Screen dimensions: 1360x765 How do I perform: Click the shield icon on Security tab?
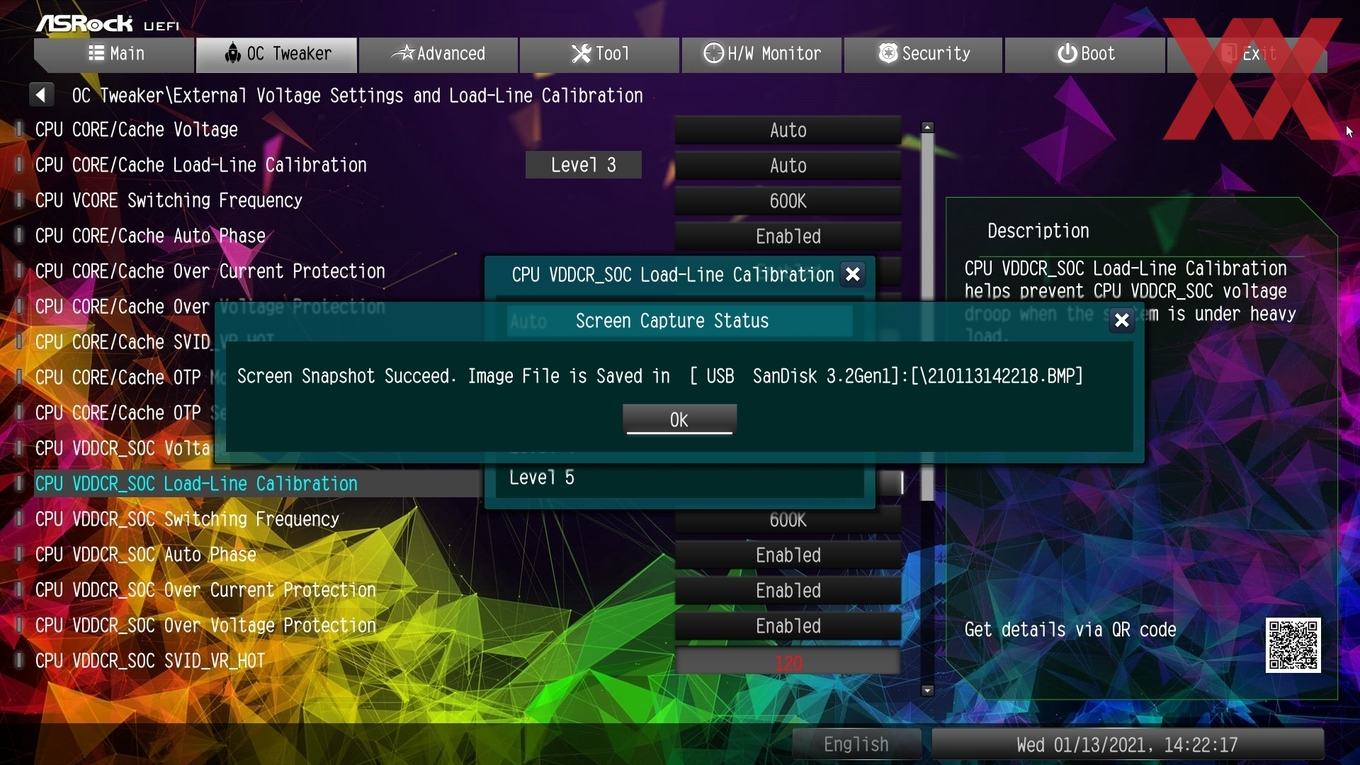coord(887,53)
